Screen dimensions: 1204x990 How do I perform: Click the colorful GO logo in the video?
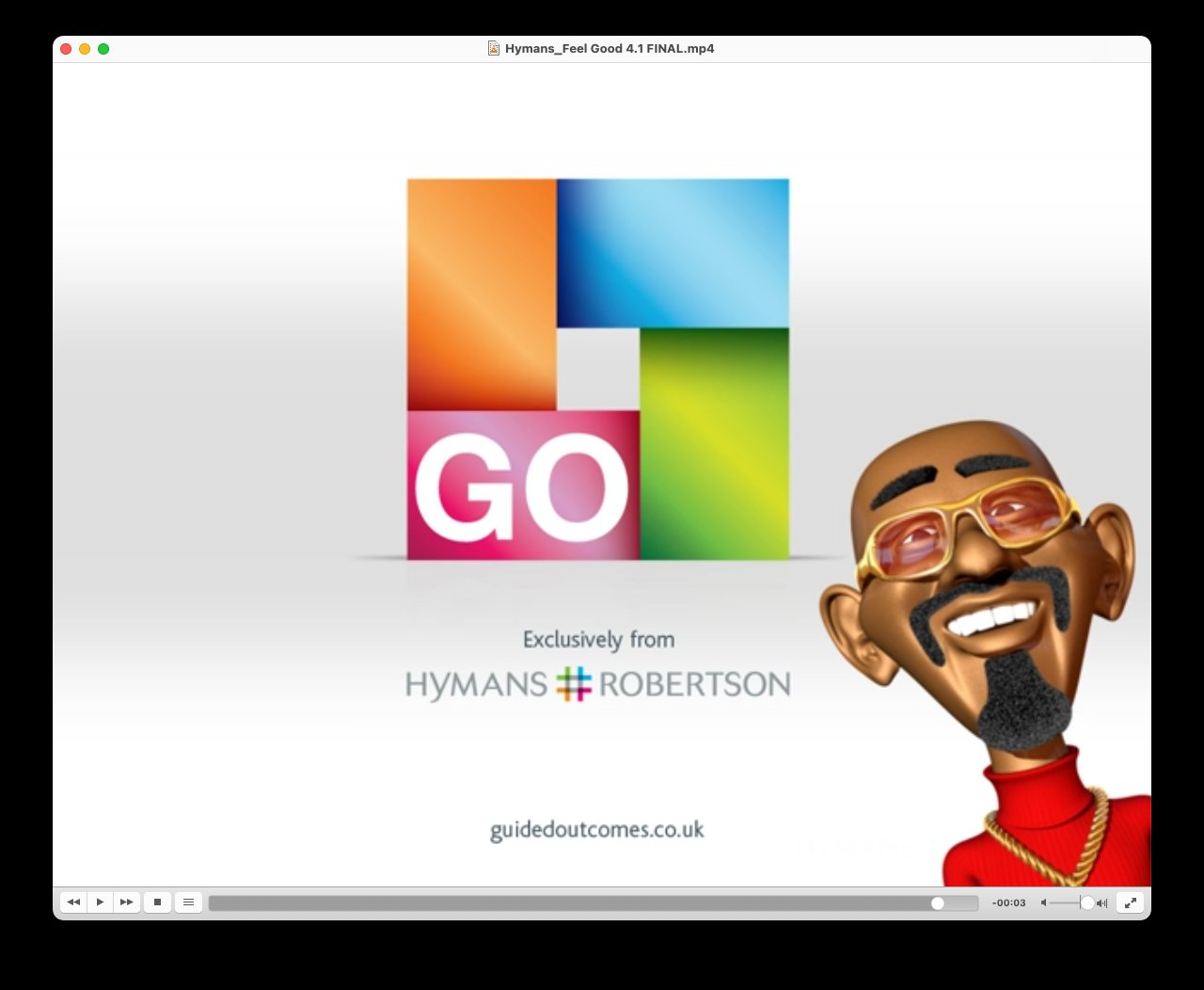598,369
